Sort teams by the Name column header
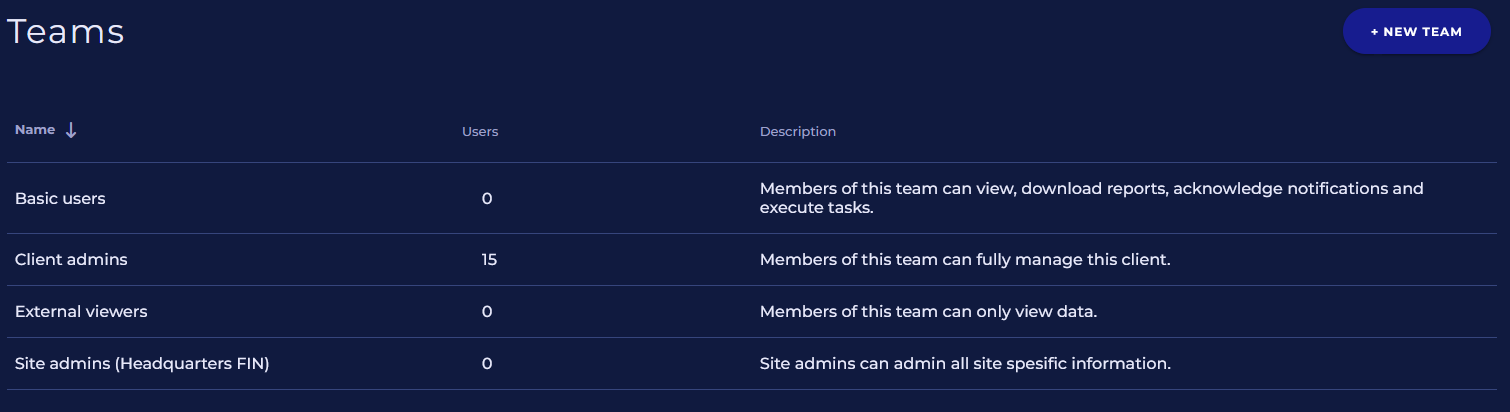Viewport: 1510px width, 412px height. click(35, 130)
